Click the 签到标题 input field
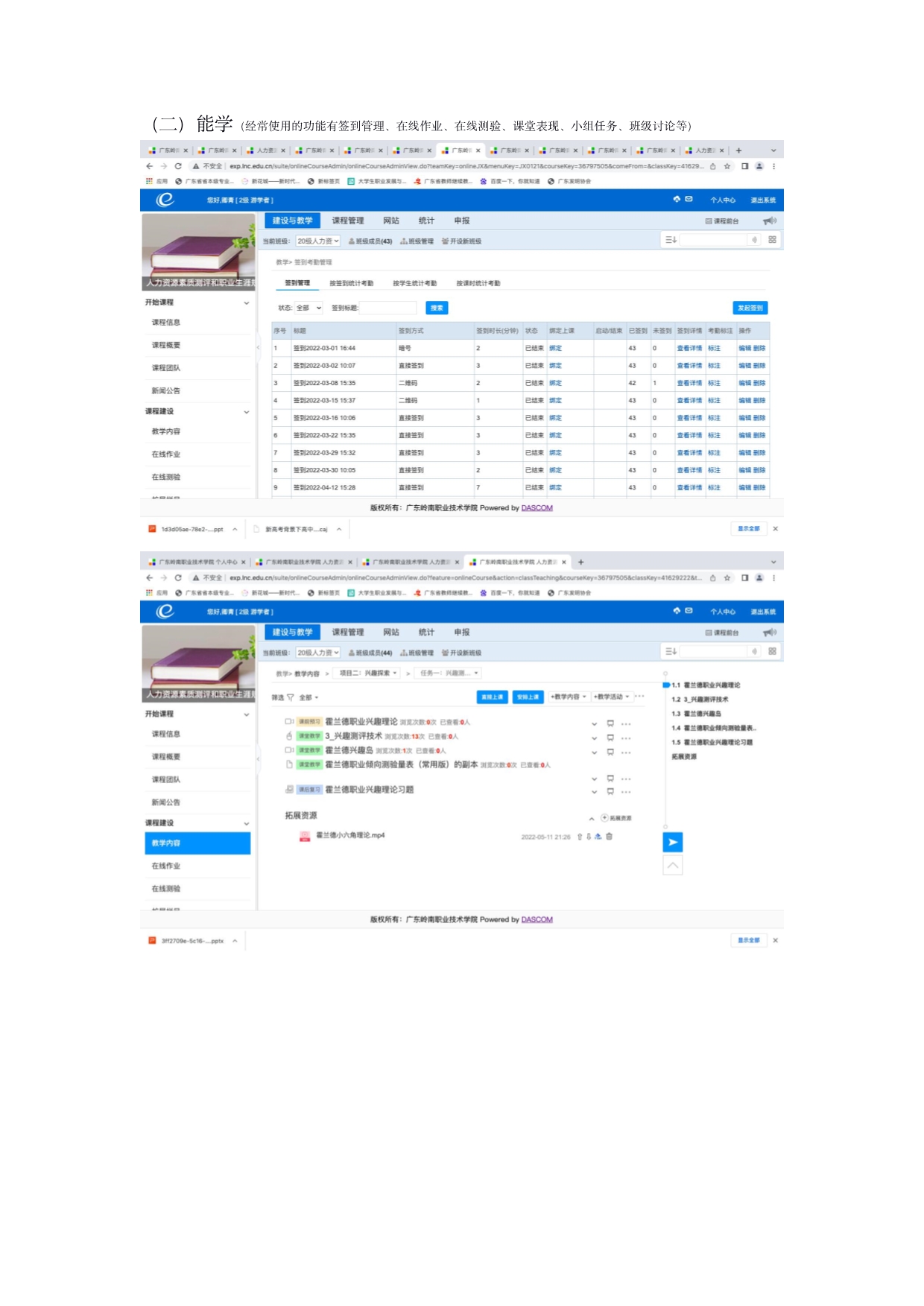 389,308
